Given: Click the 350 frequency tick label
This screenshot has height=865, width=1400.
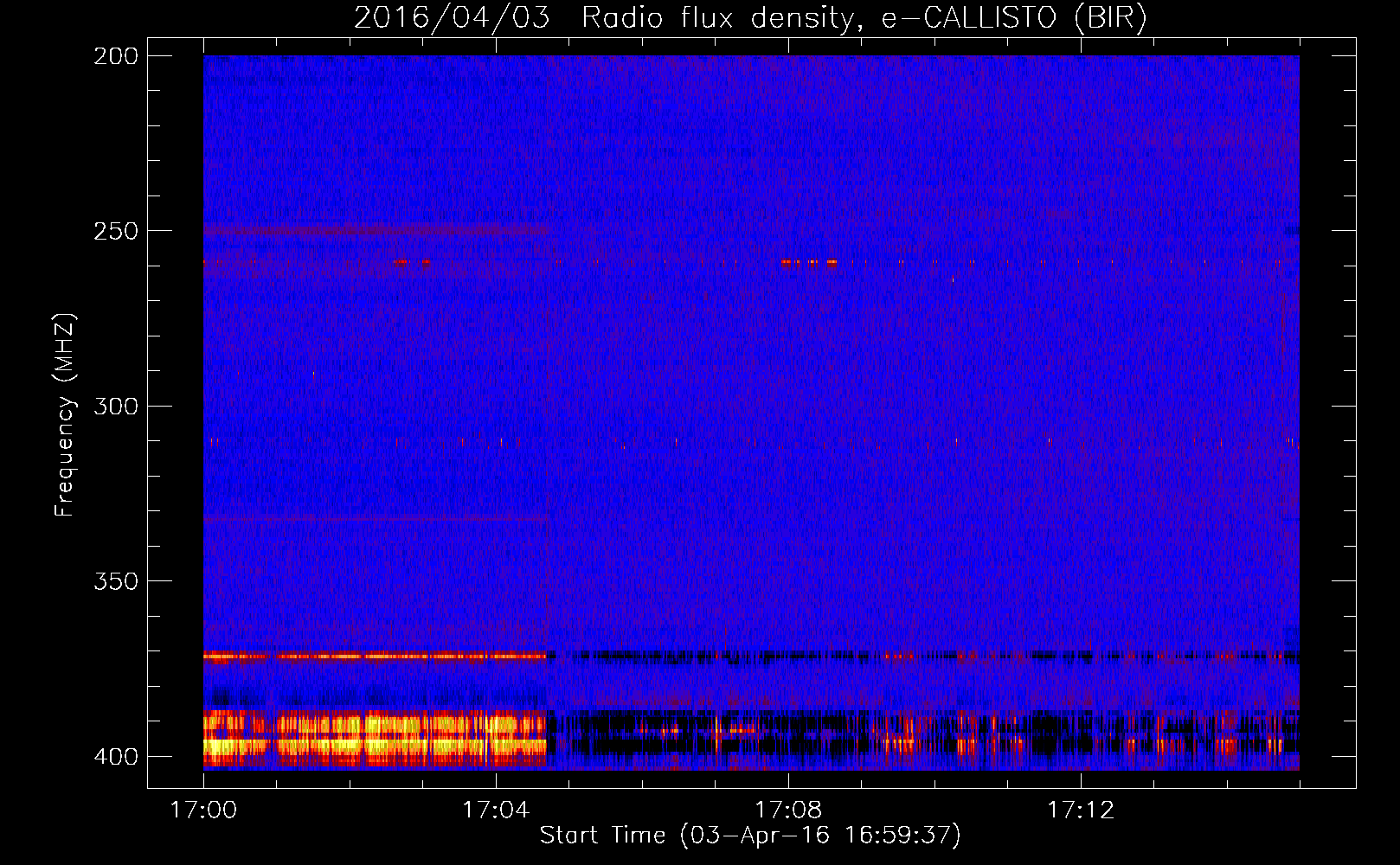Looking at the screenshot, I should coord(116,581).
